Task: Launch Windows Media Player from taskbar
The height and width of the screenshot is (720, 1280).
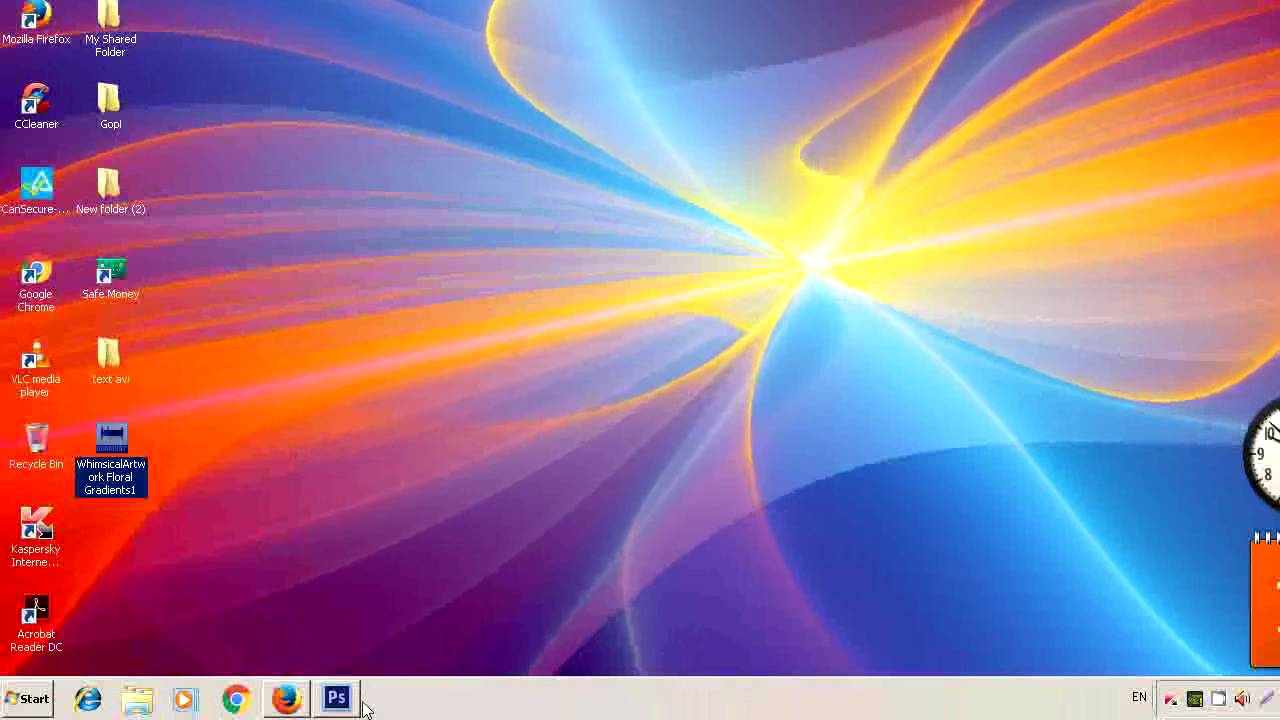Action: pyautogui.click(x=185, y=699)
